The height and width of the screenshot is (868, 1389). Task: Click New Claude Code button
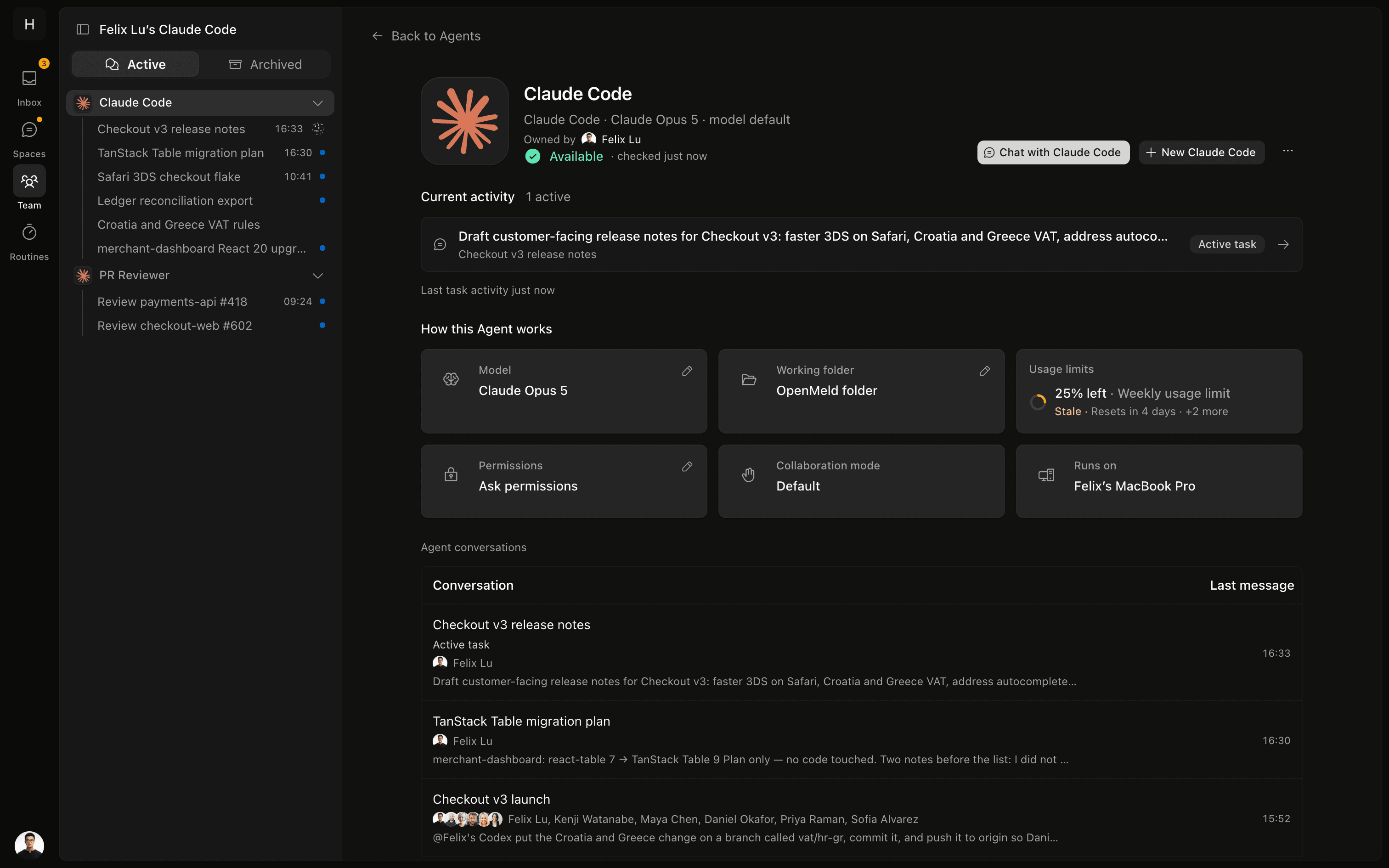tap(1201, 152)
